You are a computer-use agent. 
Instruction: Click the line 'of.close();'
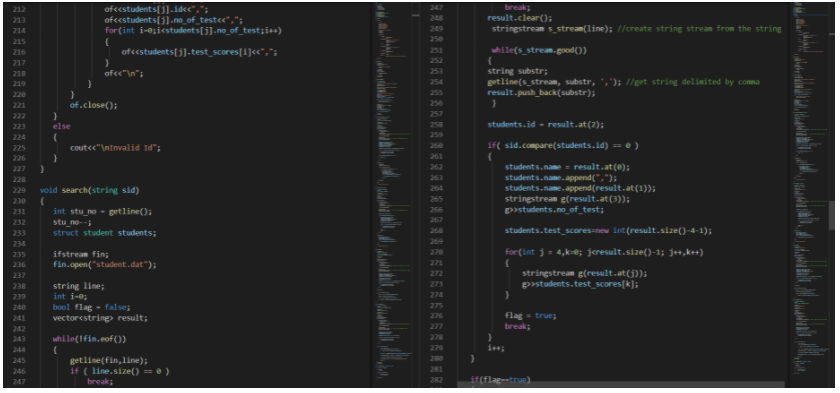click(93, 105)
